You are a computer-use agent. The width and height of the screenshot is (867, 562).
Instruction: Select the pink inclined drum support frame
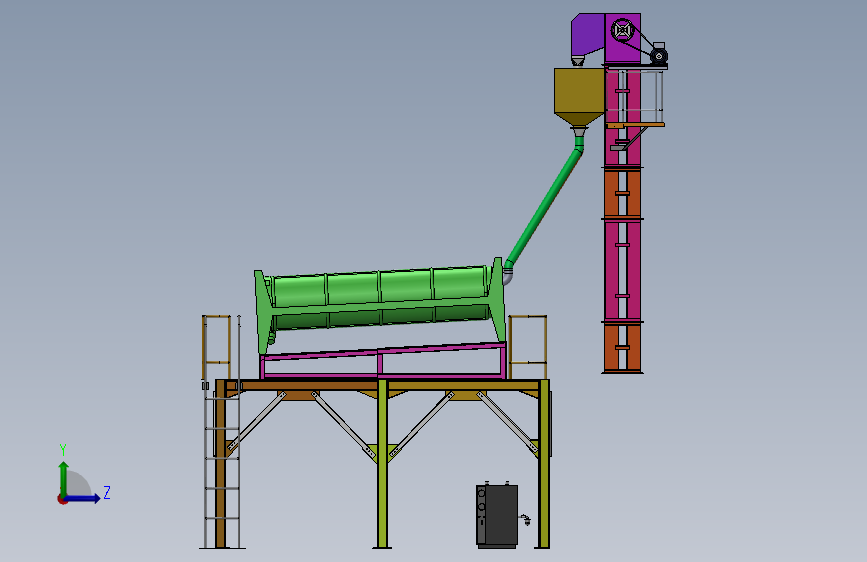pyautogui.click(x=383, y=361)
